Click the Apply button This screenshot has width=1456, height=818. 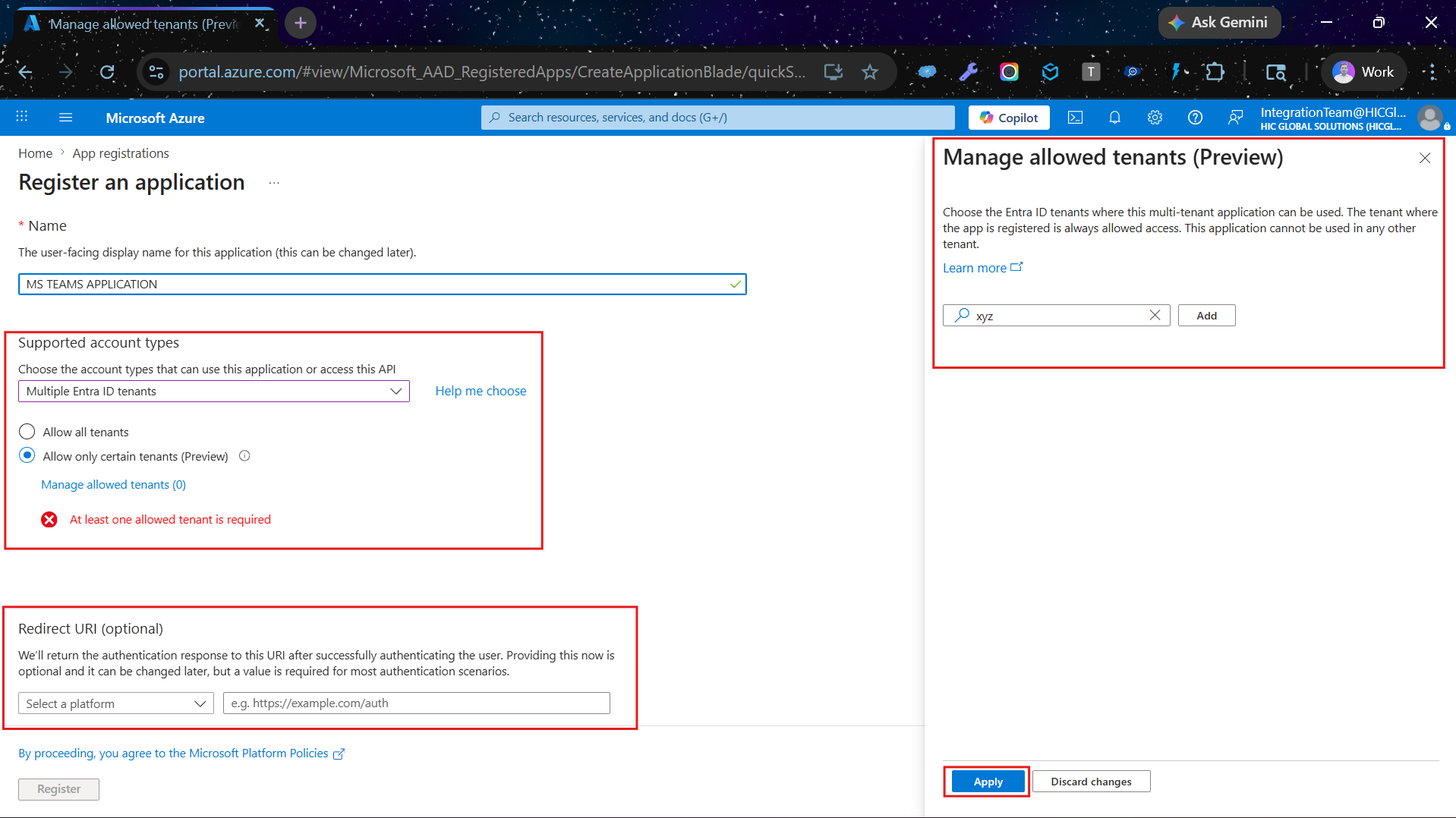click(988, 782)
